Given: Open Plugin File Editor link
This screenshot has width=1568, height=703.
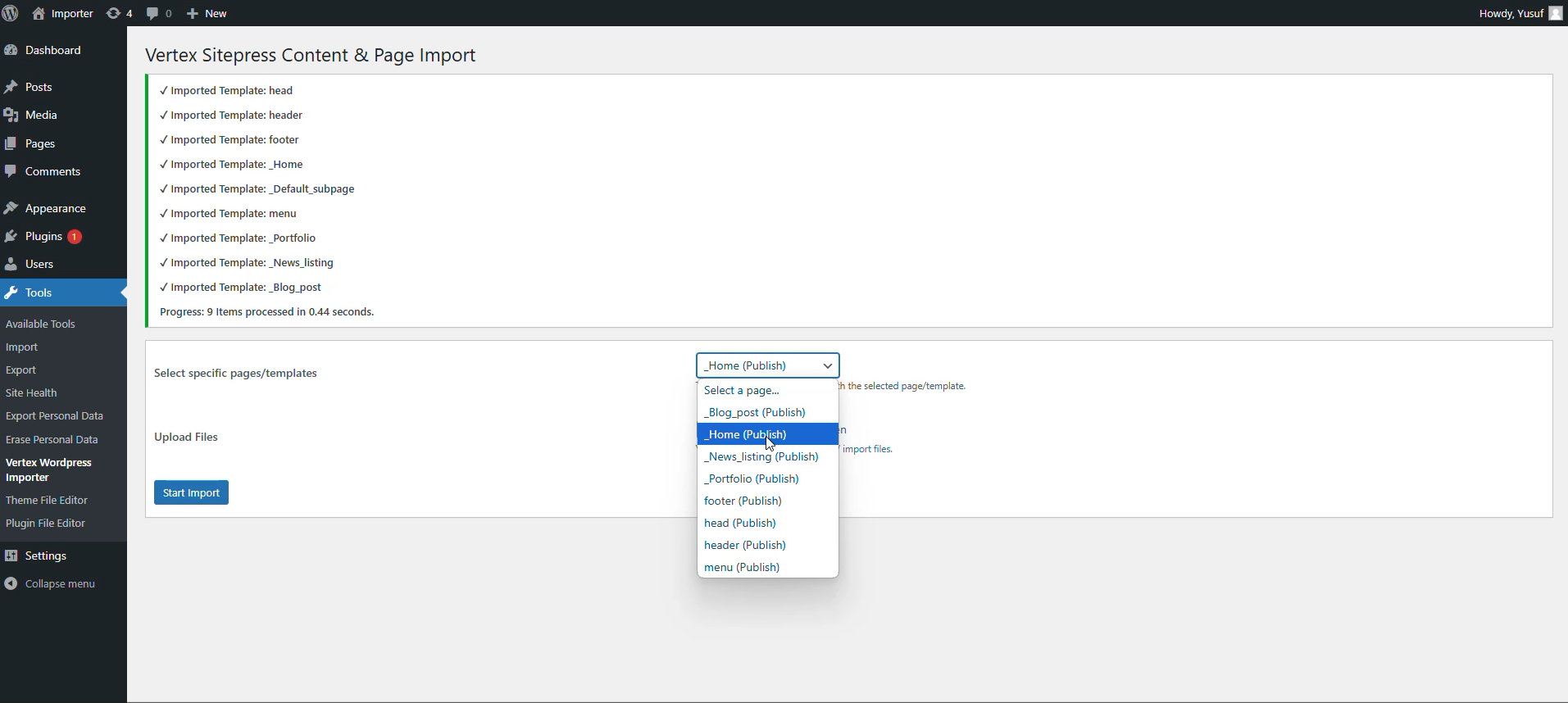Looking at the screenshot, I should coord(45,524).
